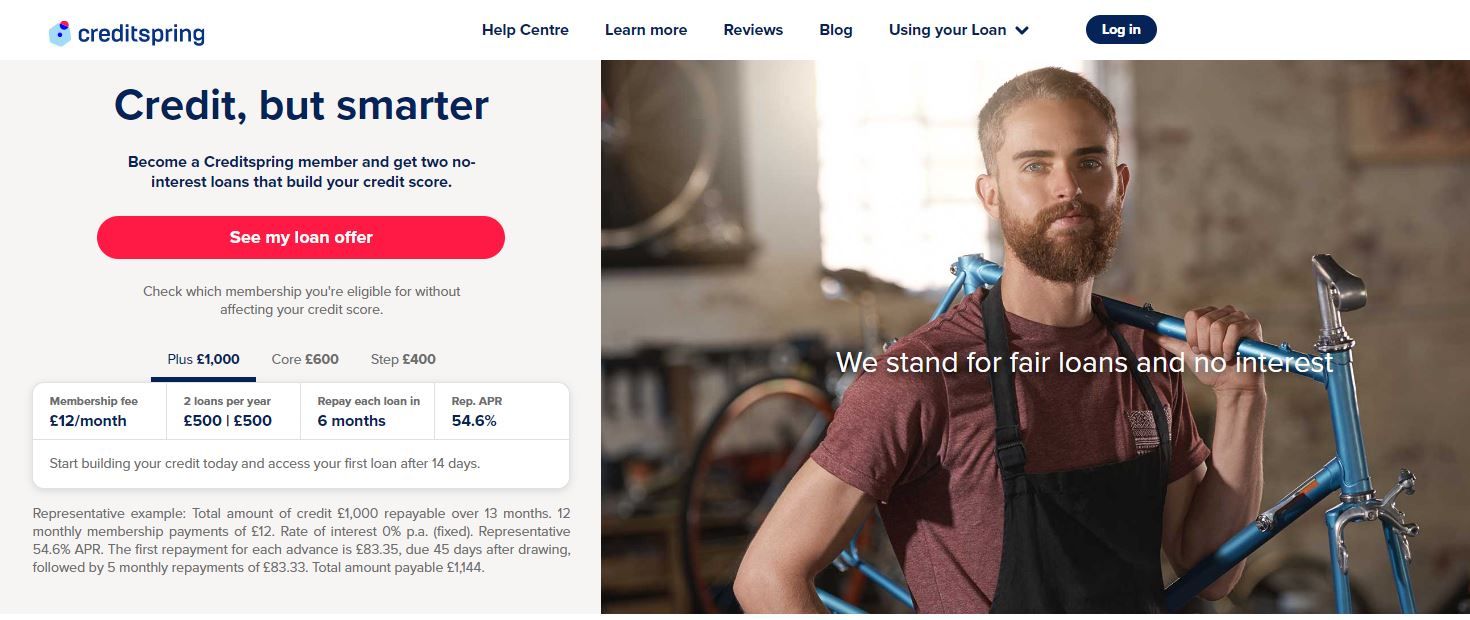Click See my loan offer button

point(301,237)
